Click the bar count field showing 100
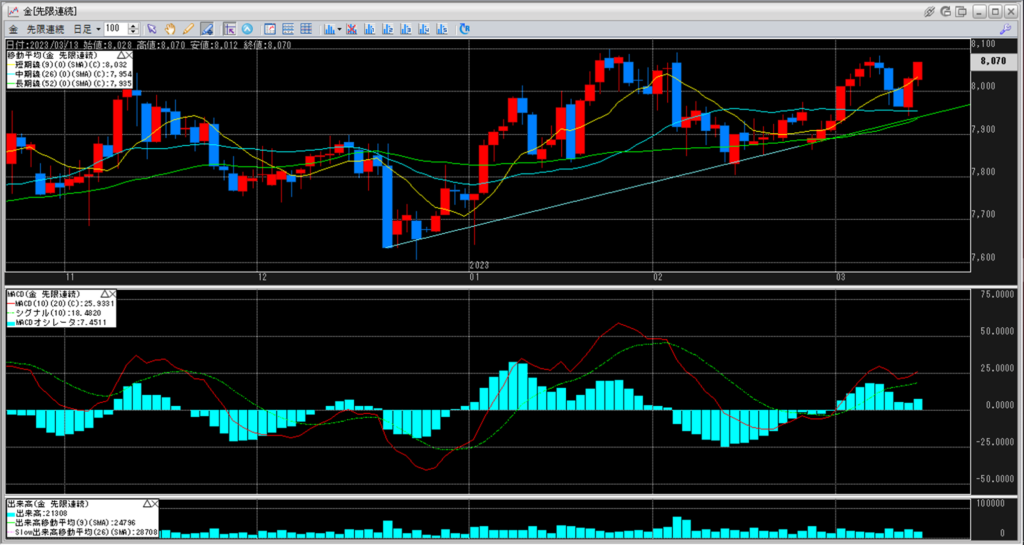Image resolution: width=1024 pixels, height=545 pixels. pyautogui.click(x=115, y=29)
